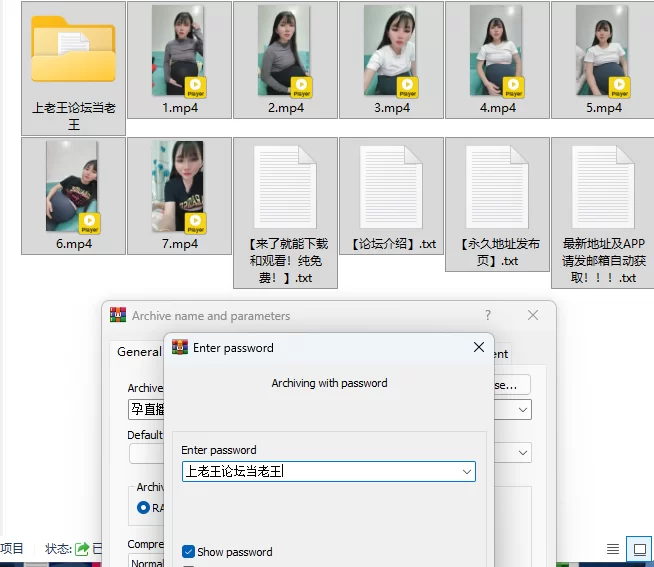The height and width of the screenshot is (567, 654).
Task: Switch to large thumbnails view in status bar
Action: click(638, 549)
